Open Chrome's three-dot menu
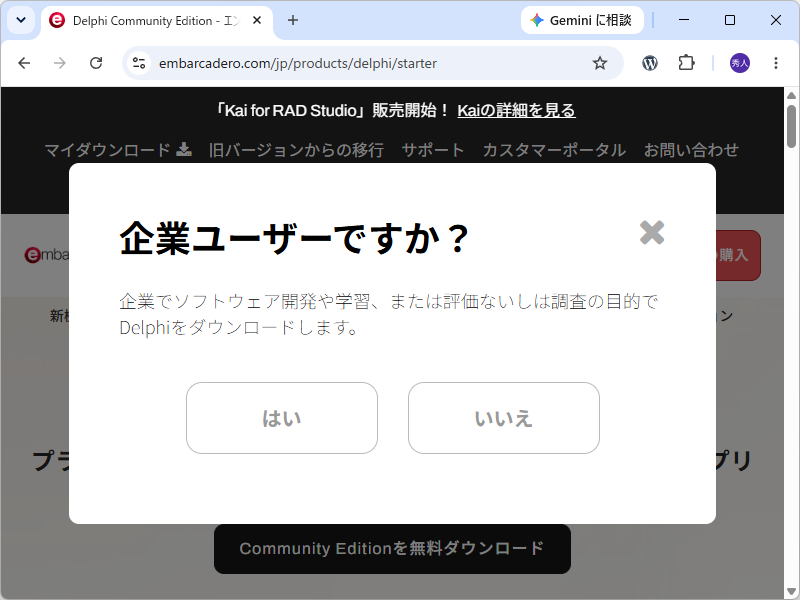The width and height of the screenshot is (800, 600). [x=776, y=63]
